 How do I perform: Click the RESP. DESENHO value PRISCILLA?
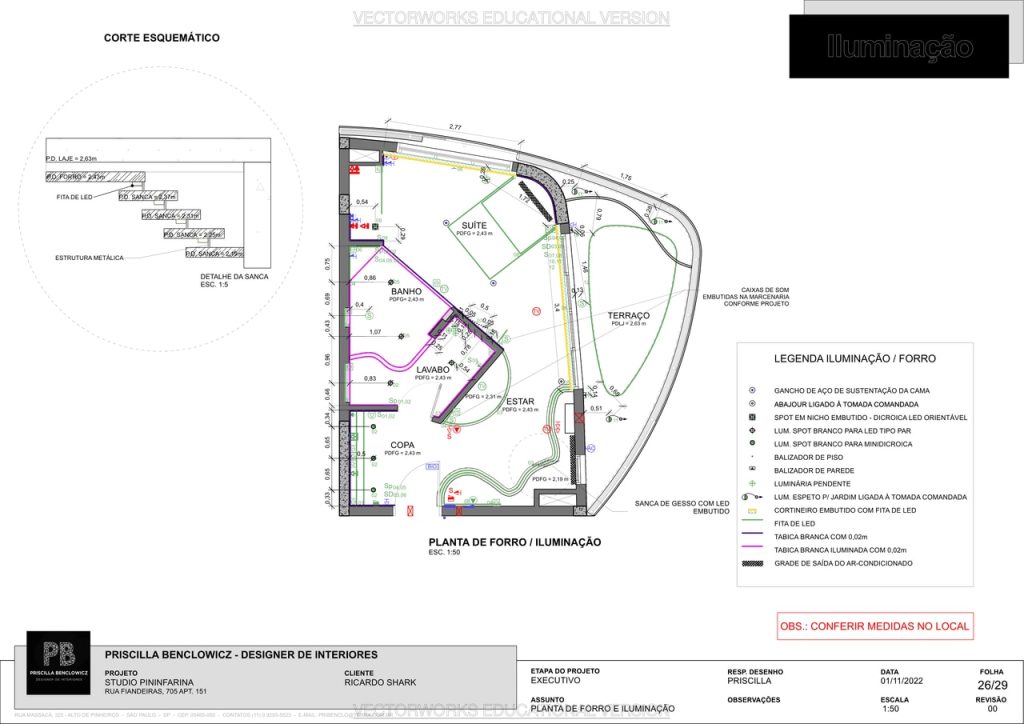coord(749,680)
